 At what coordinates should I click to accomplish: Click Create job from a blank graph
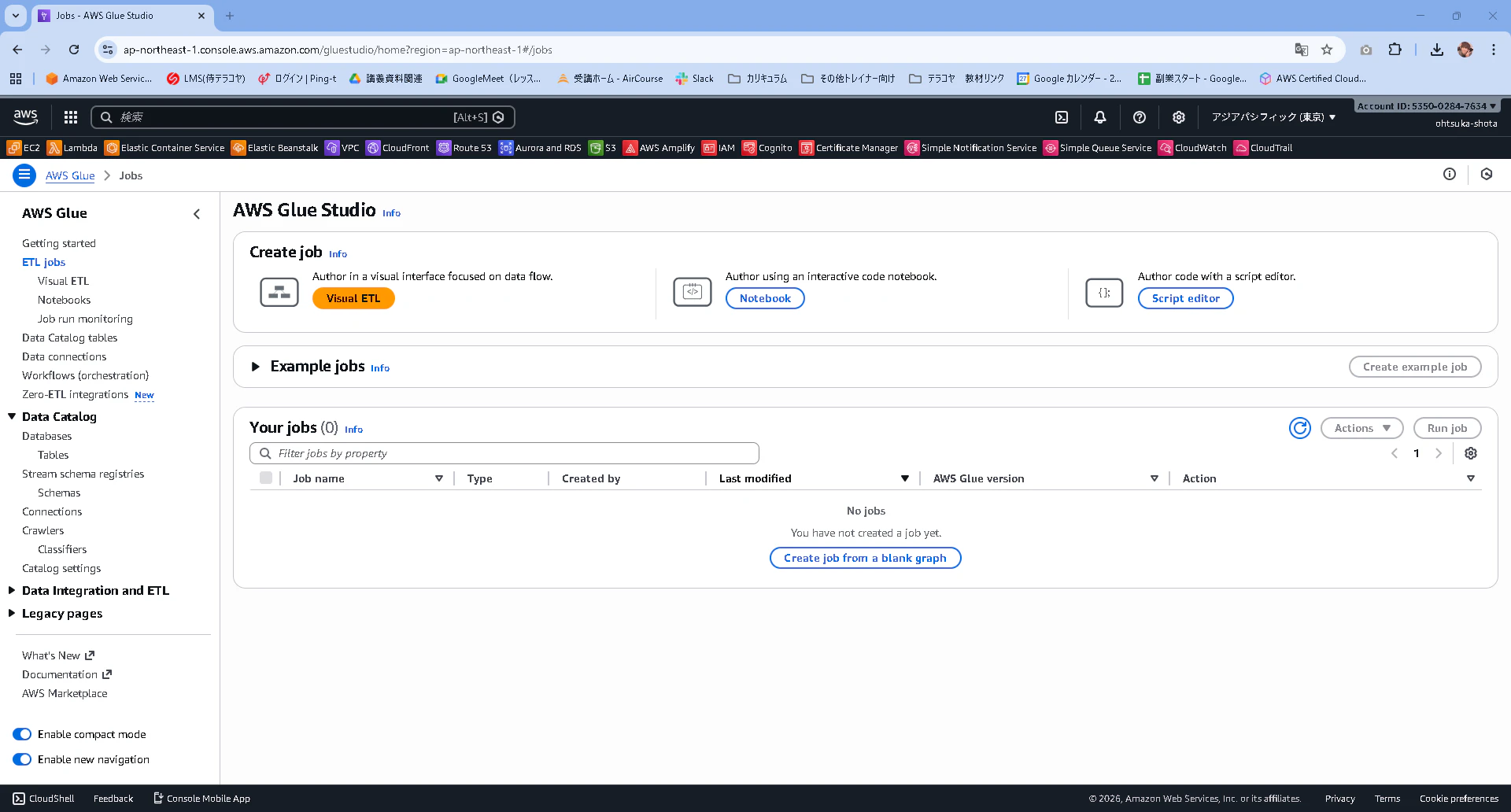(865, 558)
